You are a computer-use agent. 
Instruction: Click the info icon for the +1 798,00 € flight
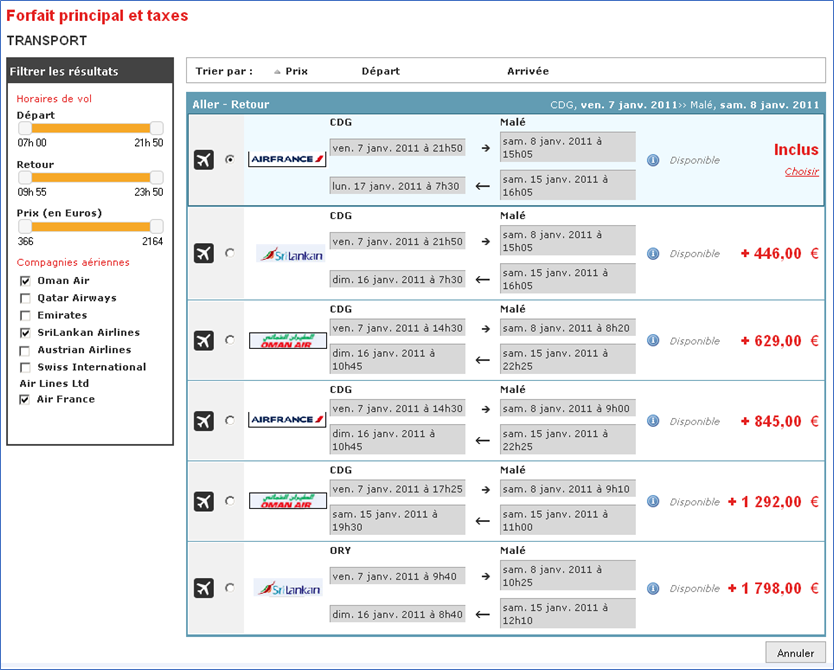click(x=653, y=589)
